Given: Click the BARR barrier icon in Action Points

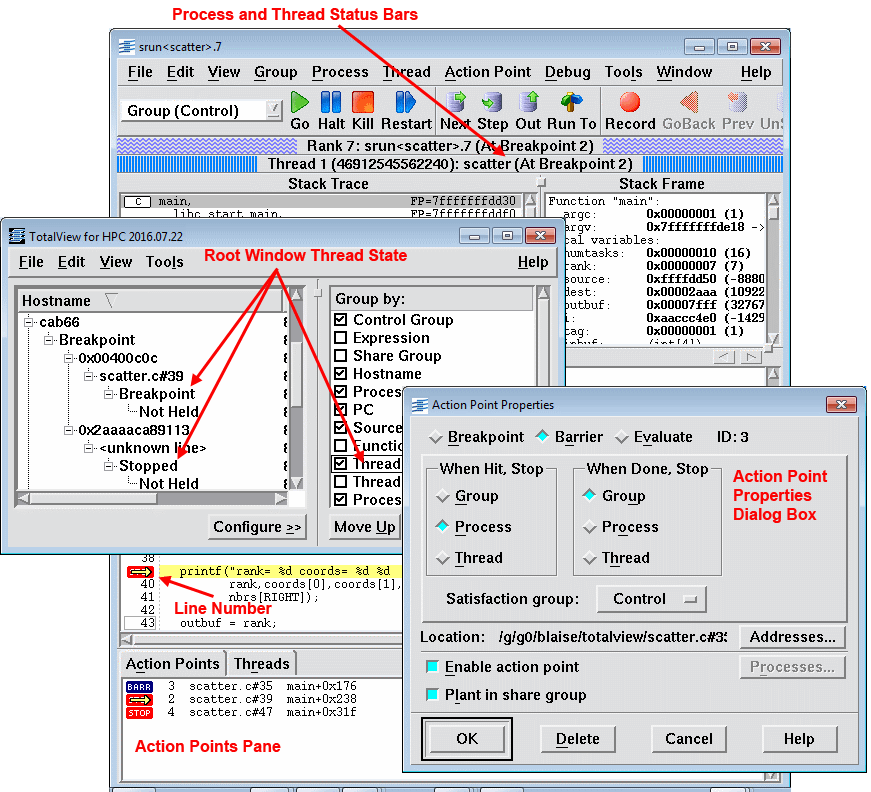Looking at the screenshot, I should click(139, 687).
